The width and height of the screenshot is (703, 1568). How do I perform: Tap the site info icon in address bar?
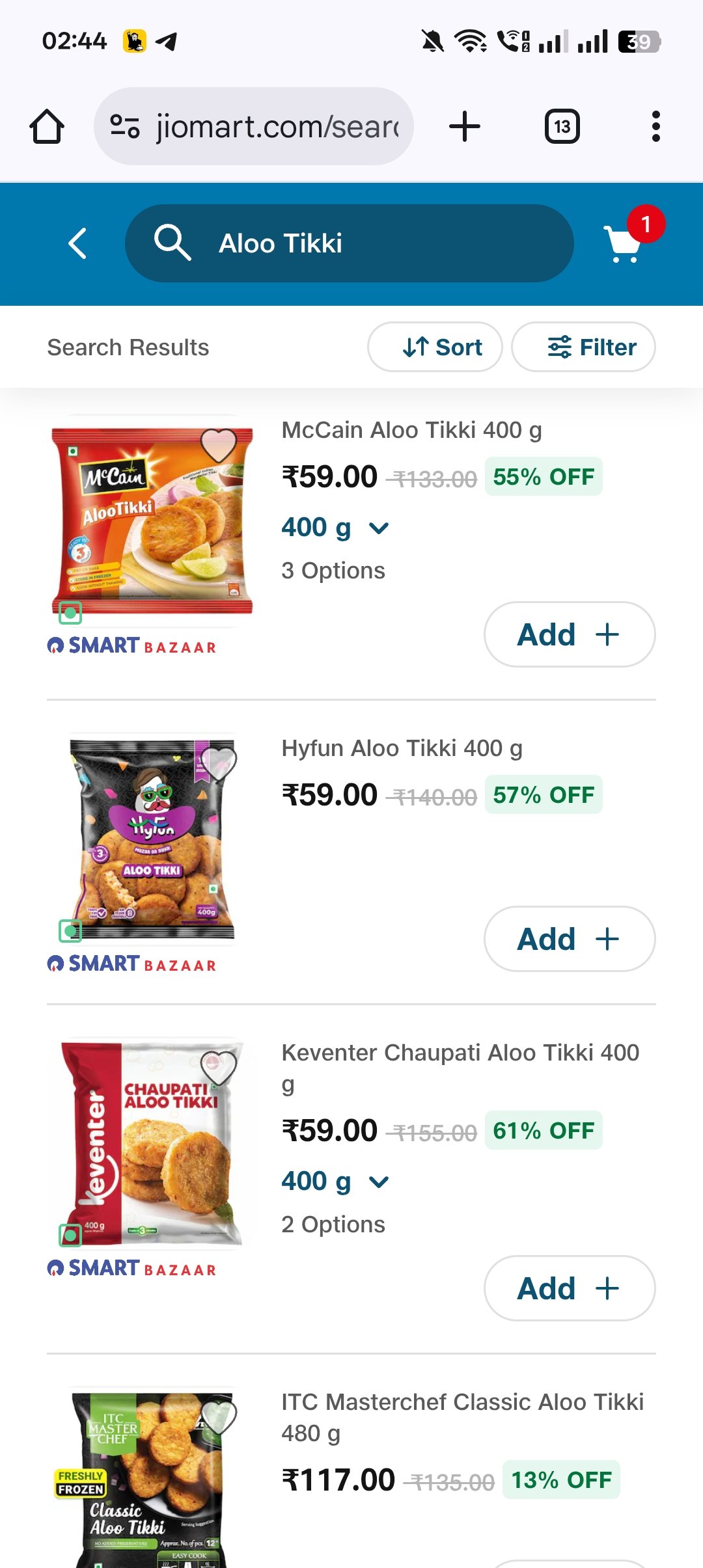coord(124,126)
